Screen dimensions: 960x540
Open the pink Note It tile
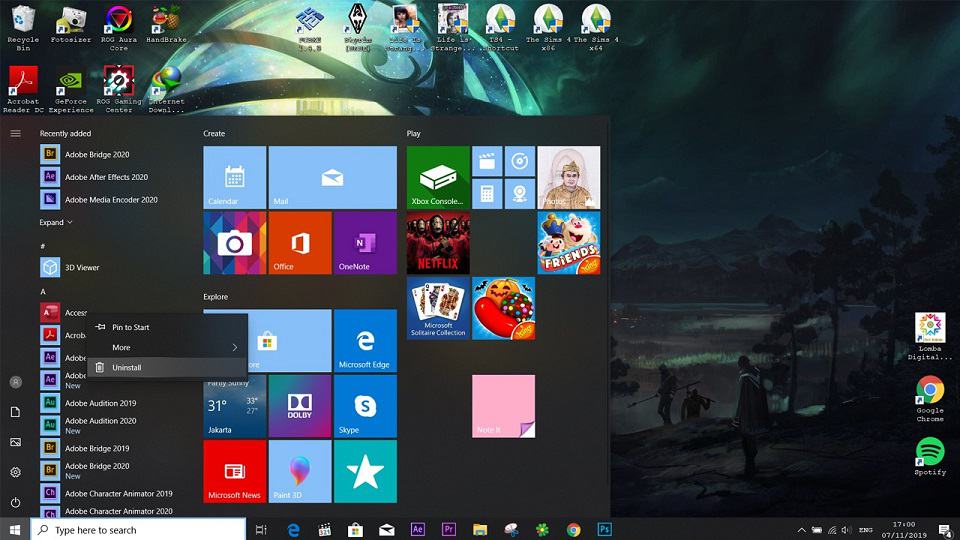503,406
